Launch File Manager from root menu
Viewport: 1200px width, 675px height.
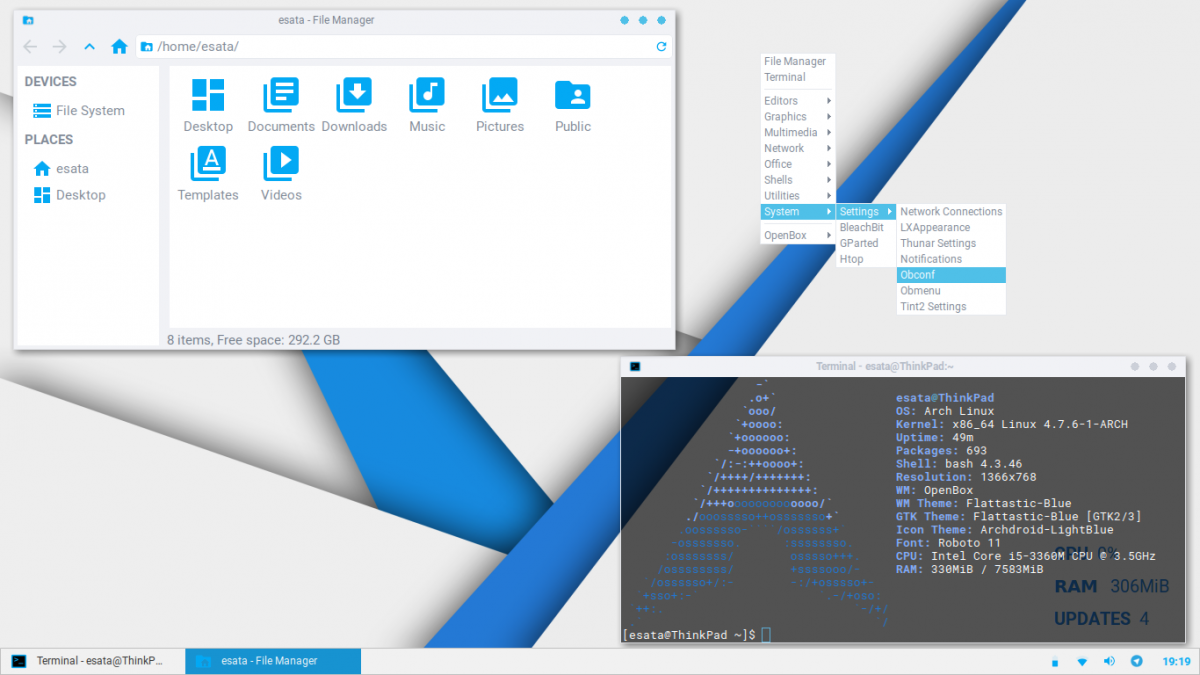click(x=797, y=62)
